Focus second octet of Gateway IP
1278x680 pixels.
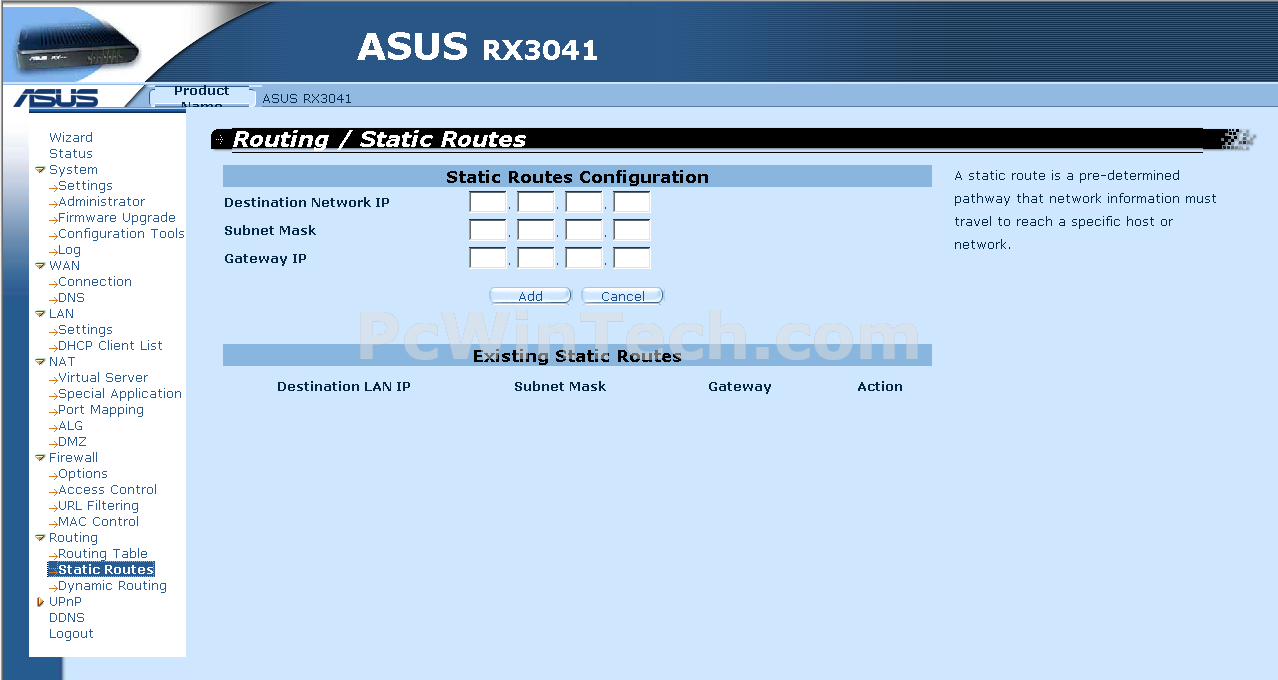point(536,258)
